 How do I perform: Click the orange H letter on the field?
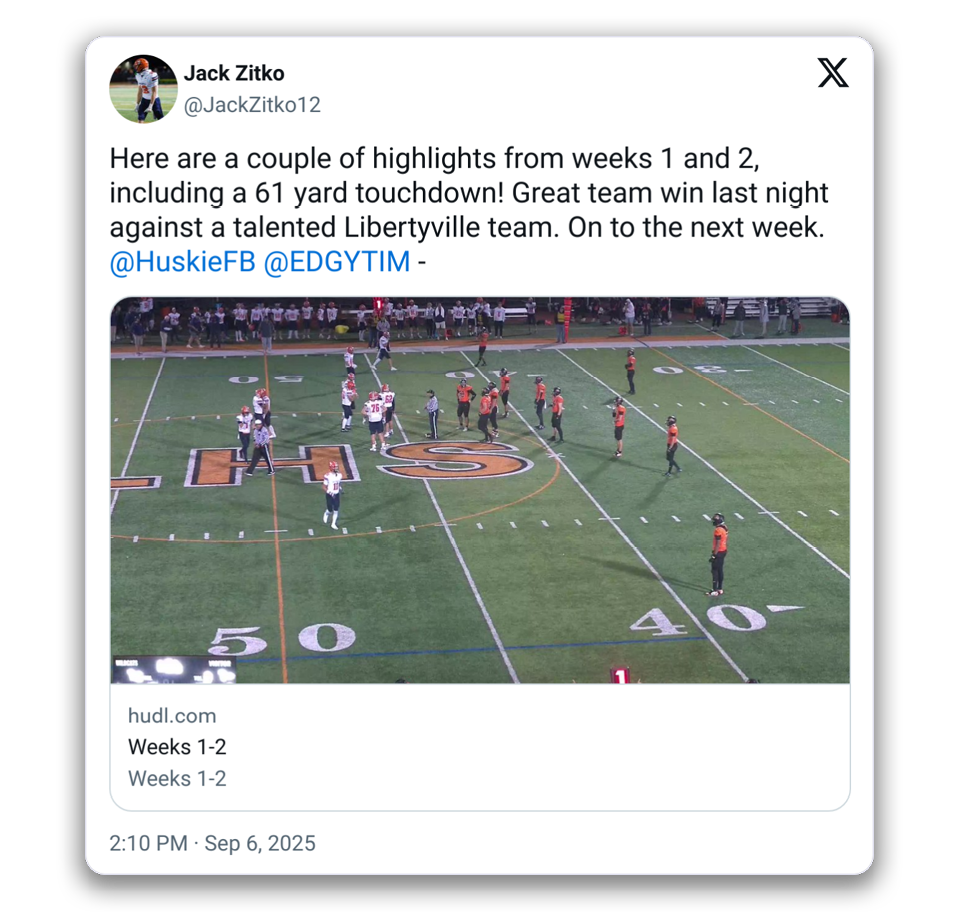point(272,466)
